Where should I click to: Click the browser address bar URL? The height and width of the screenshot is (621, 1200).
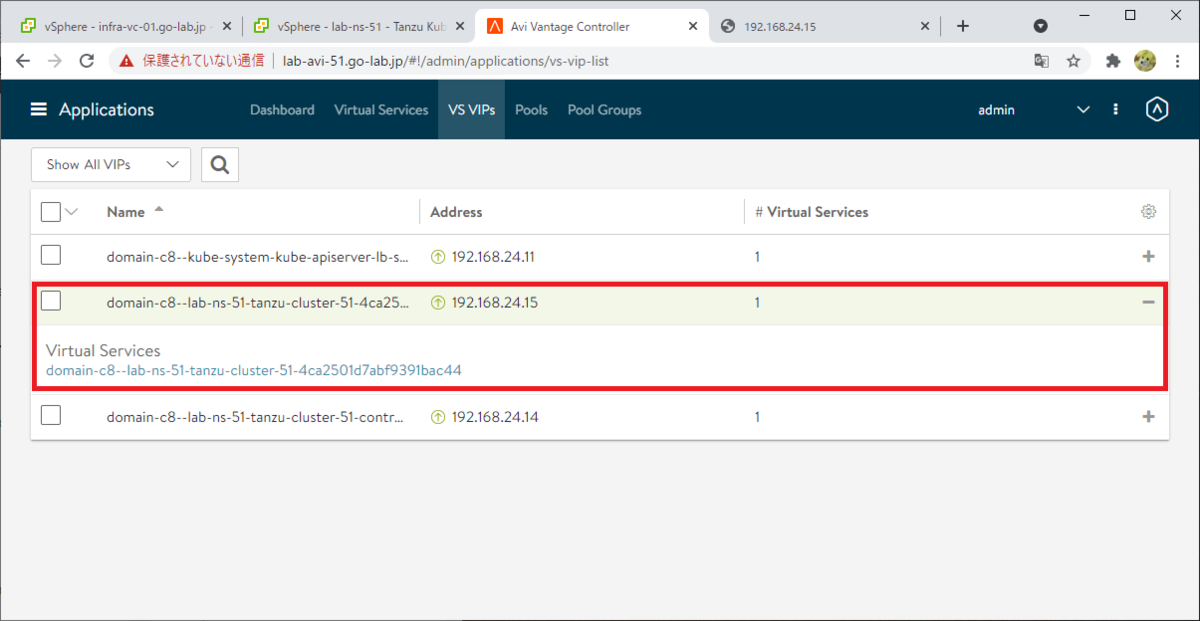pos(446,61)
